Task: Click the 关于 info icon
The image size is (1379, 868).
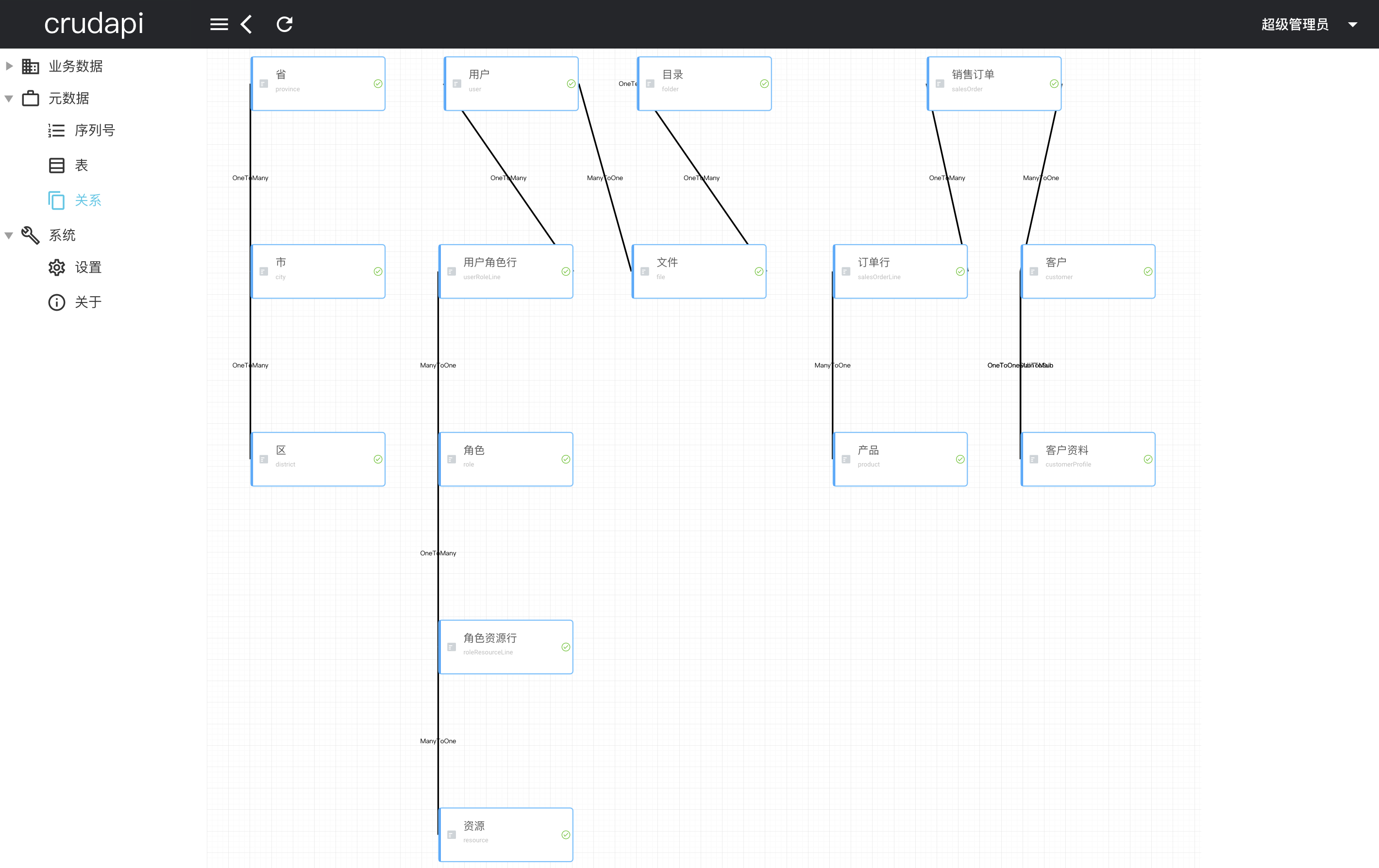Action: pos(56,302)
